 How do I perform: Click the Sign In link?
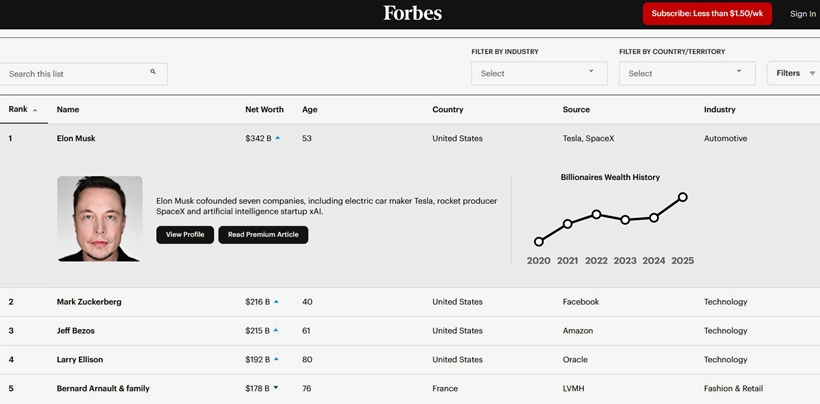tap(803, 14)
